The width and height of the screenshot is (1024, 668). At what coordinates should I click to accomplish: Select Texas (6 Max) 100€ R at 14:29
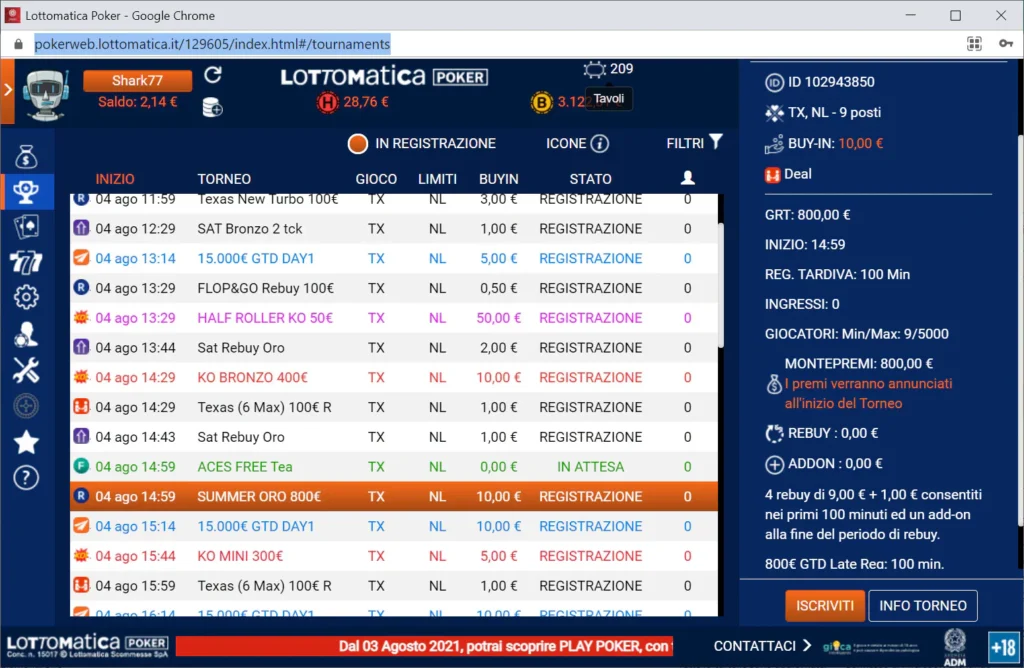pyautogui.click(x=394, y=407)
